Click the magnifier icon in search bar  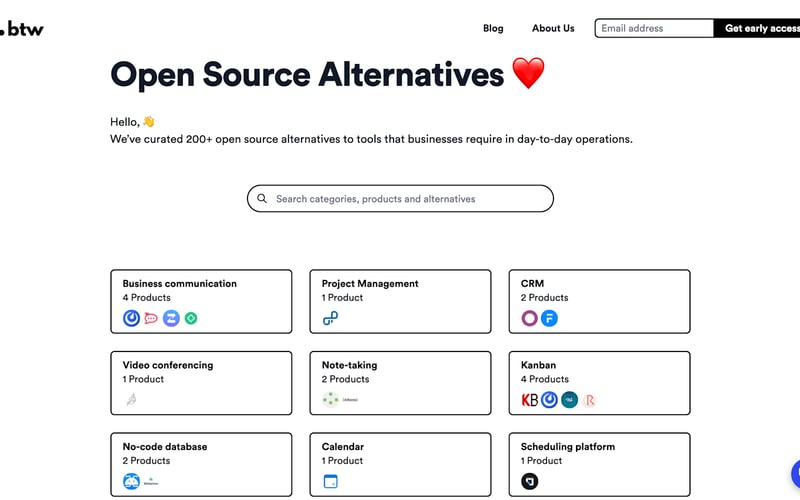[262, 198]
